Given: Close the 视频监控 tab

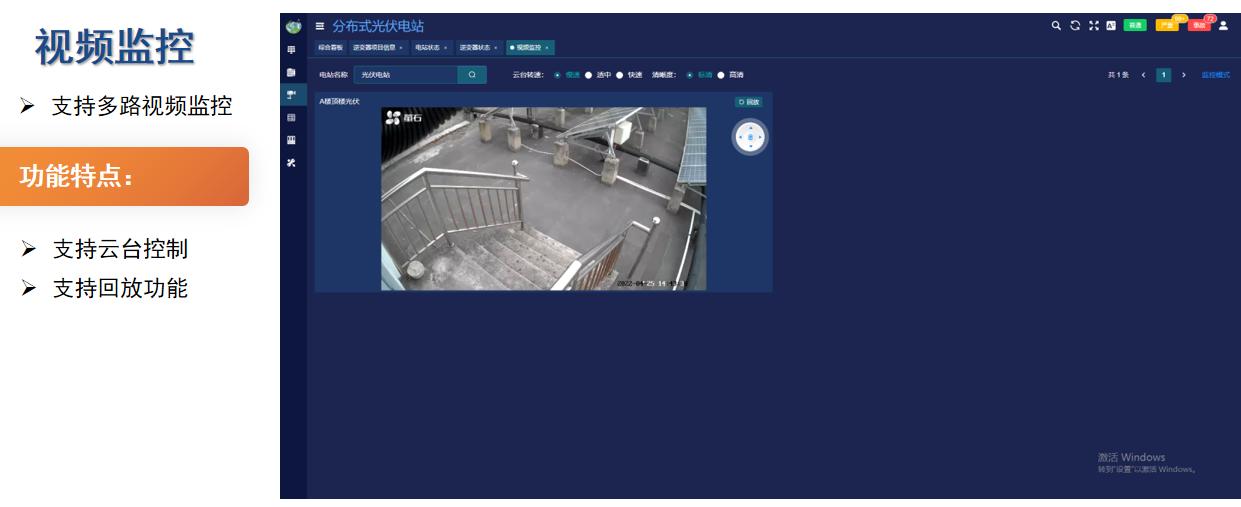Looking at the screenshot, I should tap(547, 48).
